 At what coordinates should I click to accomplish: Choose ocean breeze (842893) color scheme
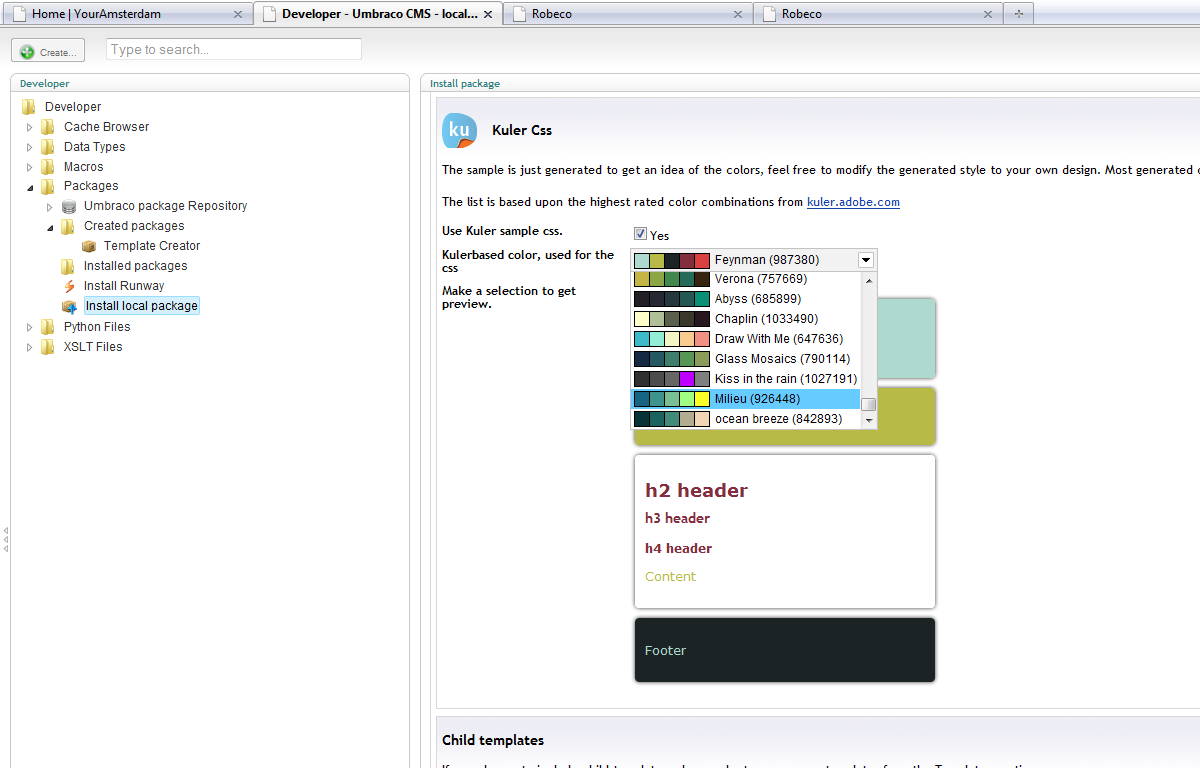point(746,419)
